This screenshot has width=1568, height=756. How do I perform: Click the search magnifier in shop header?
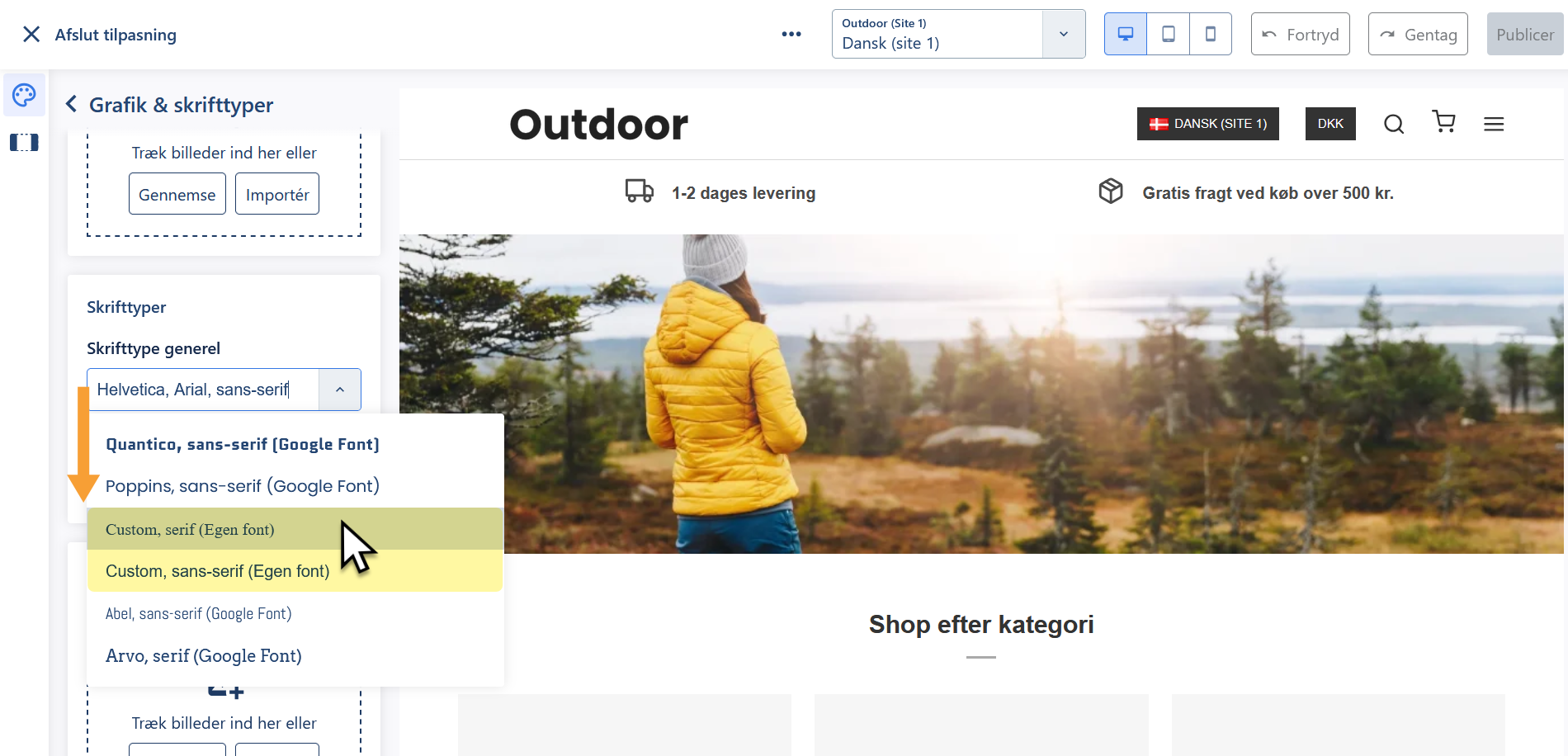pyautogui.click(x=1393, y=124)
